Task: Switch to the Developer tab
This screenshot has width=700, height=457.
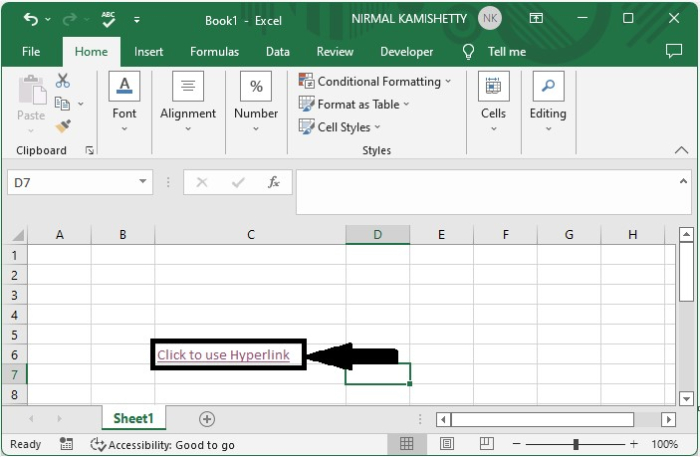Action: (x=407, y=51)
